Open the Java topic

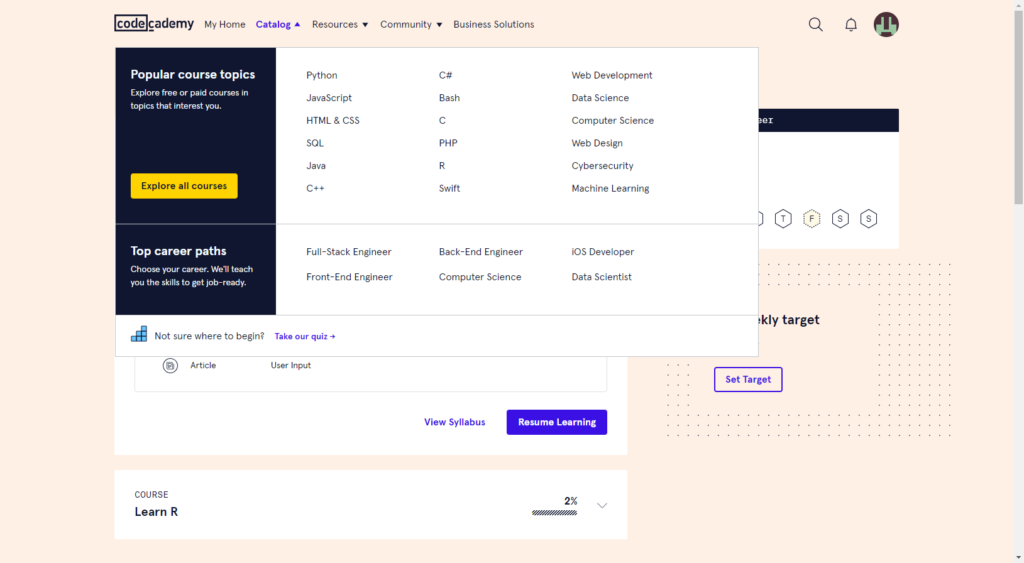pos(316,166)
